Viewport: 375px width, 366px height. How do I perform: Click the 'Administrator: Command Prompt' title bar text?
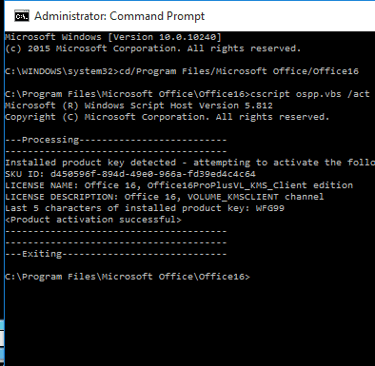coord(119,16)
